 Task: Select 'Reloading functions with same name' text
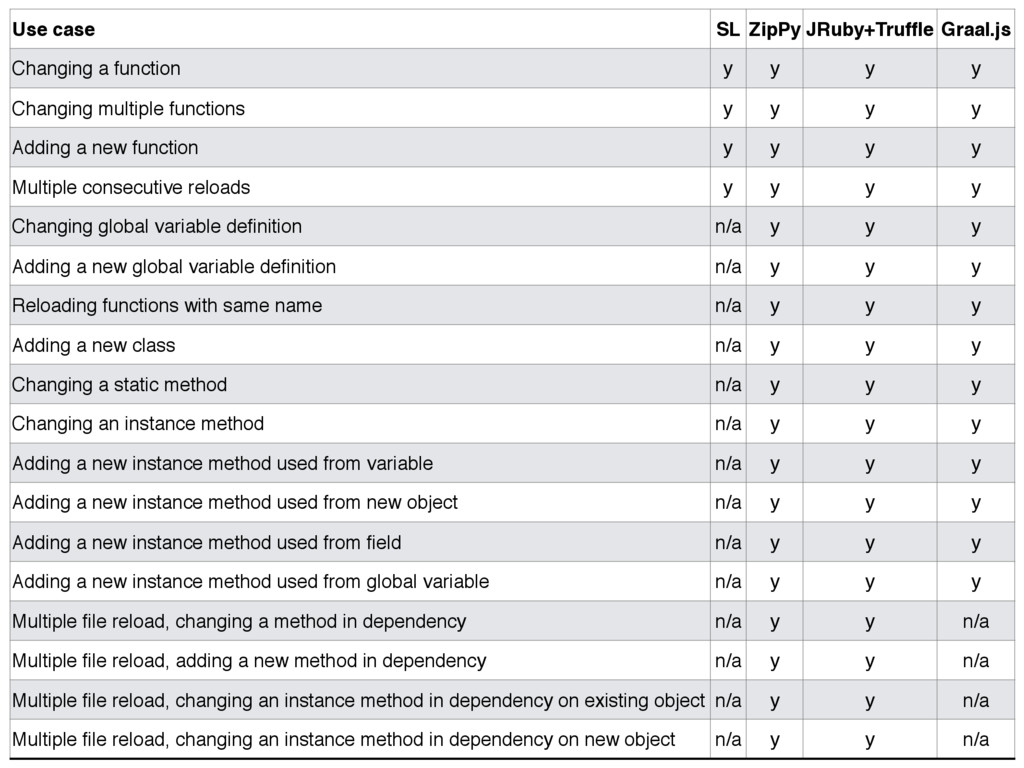[x=167, y=306]
